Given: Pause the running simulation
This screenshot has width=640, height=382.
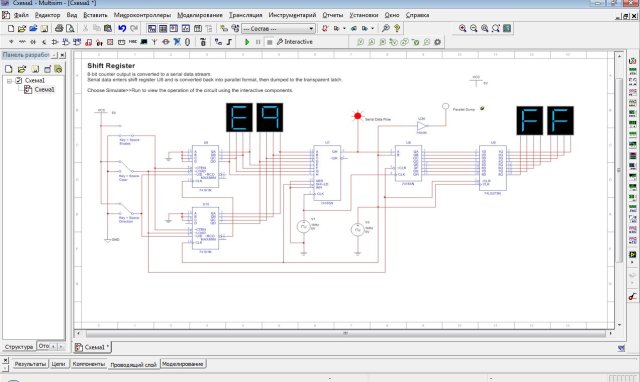Looking at the screenshot, I should pos(258,42).
